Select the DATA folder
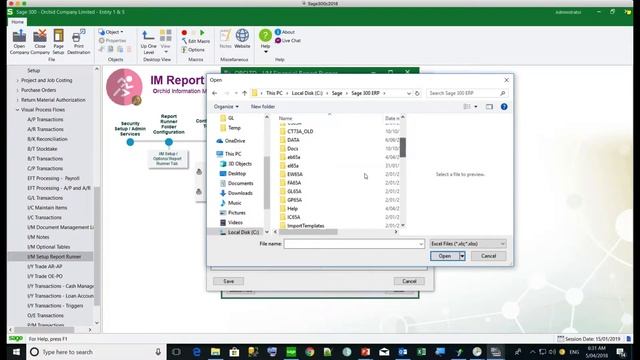The image size is (640, 360). [x=289, y=140]
